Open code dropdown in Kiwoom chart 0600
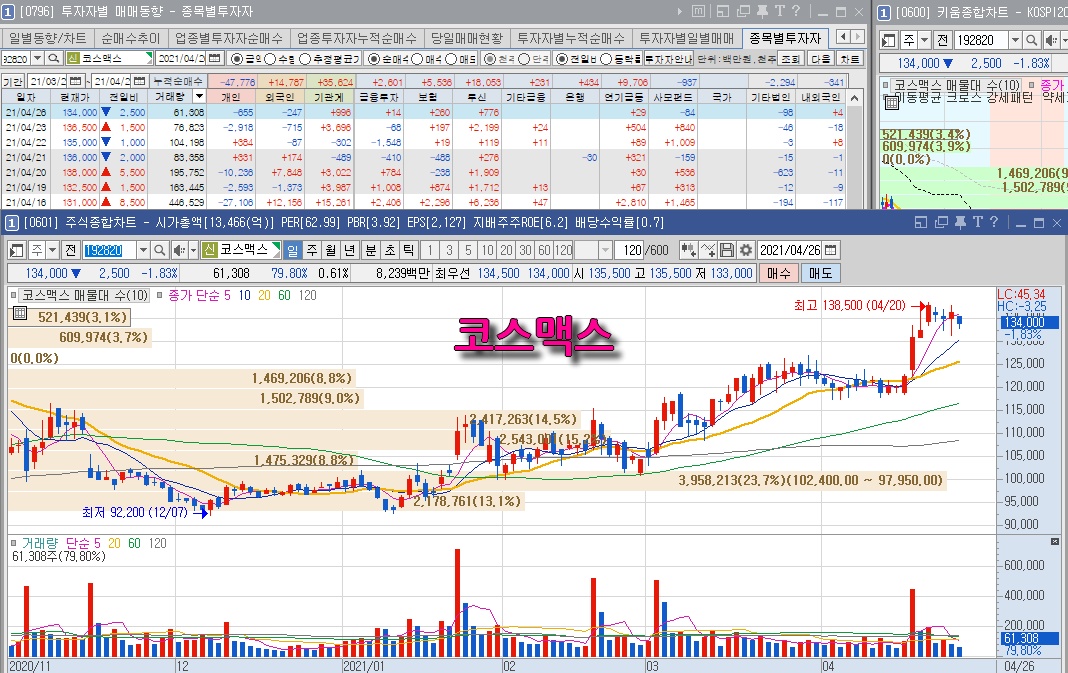Screen dimensions: 1068x673 (1014, 41)
